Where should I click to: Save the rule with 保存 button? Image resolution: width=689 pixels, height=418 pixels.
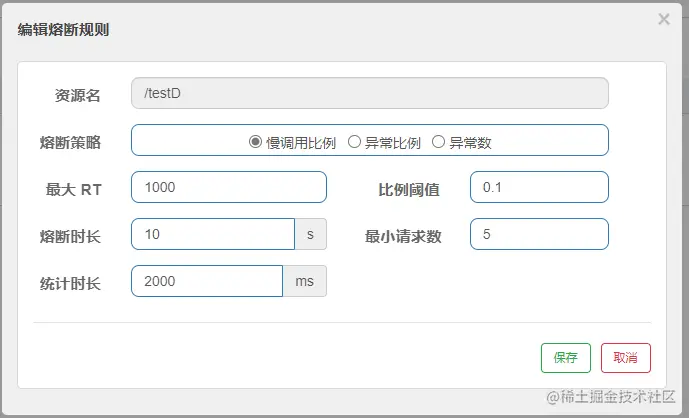566,358
